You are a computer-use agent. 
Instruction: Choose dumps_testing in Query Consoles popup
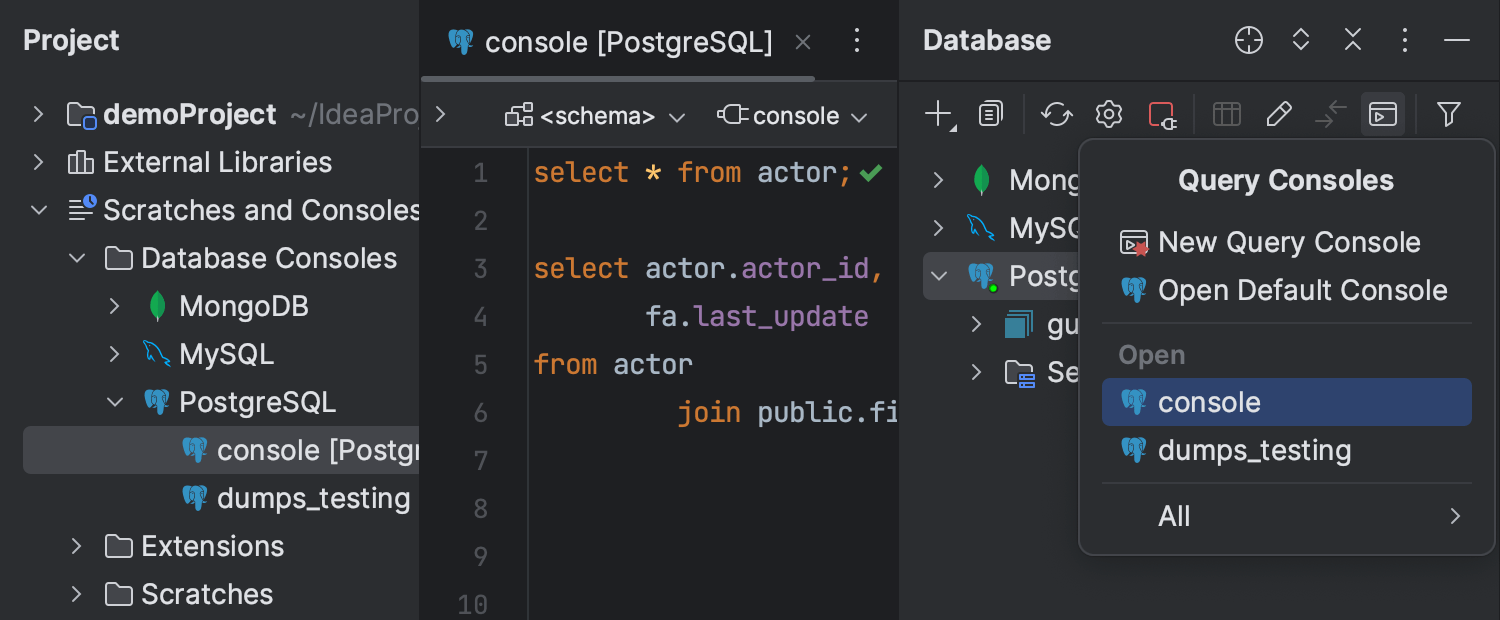coord(1286,450)
